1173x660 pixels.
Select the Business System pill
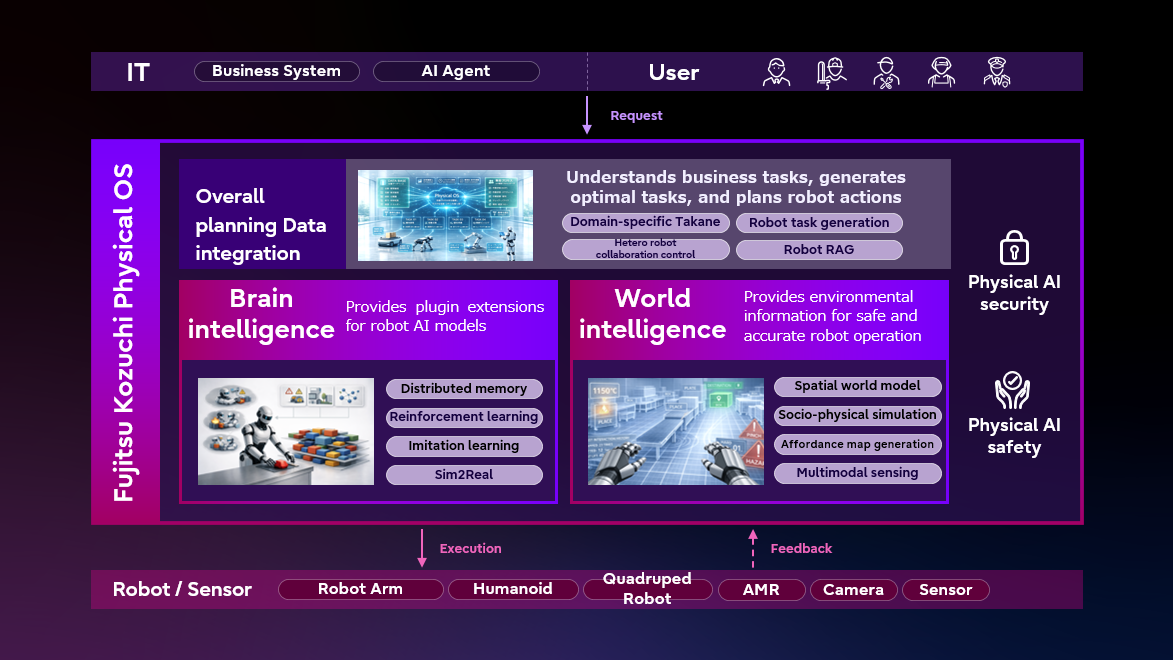(276, 71)
